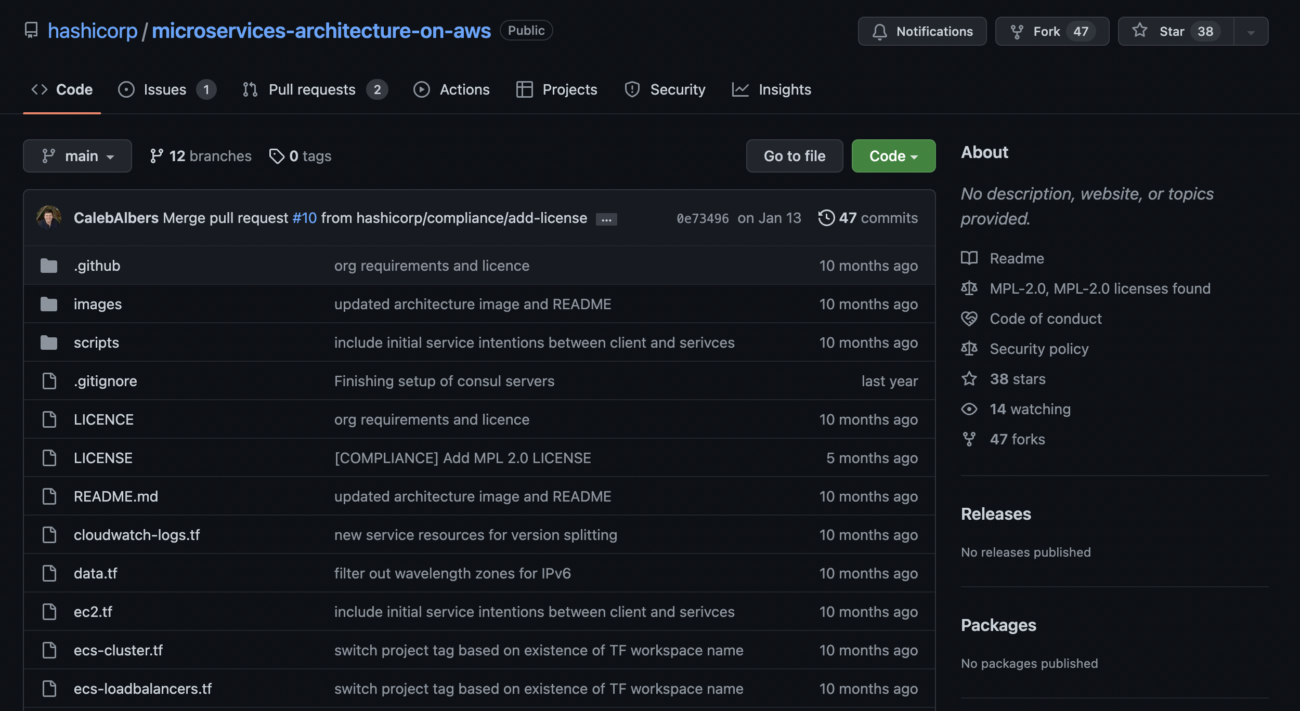Click the tags icon next to 0 tags
This screenshot has height=711, width=1300.
(x=277, y=156)
